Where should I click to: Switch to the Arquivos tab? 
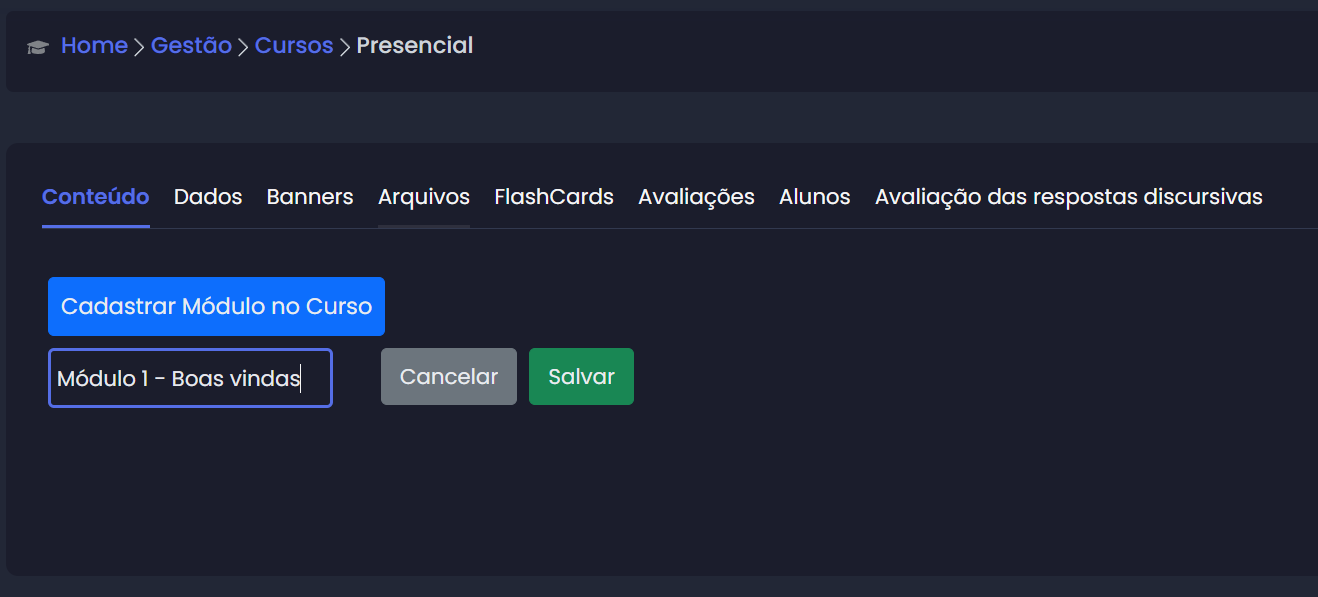click(424, 197)
